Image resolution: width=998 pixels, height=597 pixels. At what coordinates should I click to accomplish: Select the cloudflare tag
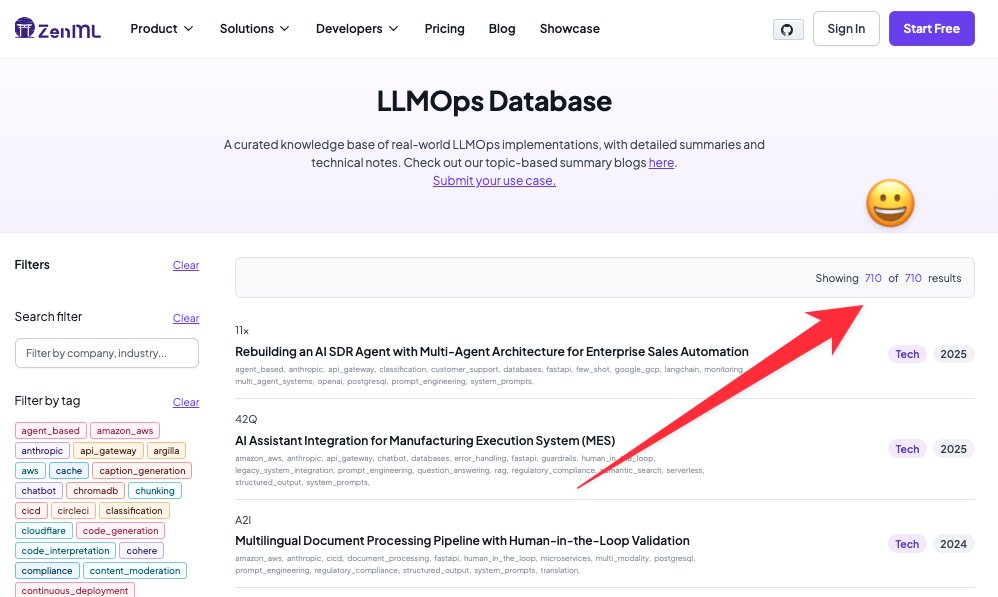(43, 531)
